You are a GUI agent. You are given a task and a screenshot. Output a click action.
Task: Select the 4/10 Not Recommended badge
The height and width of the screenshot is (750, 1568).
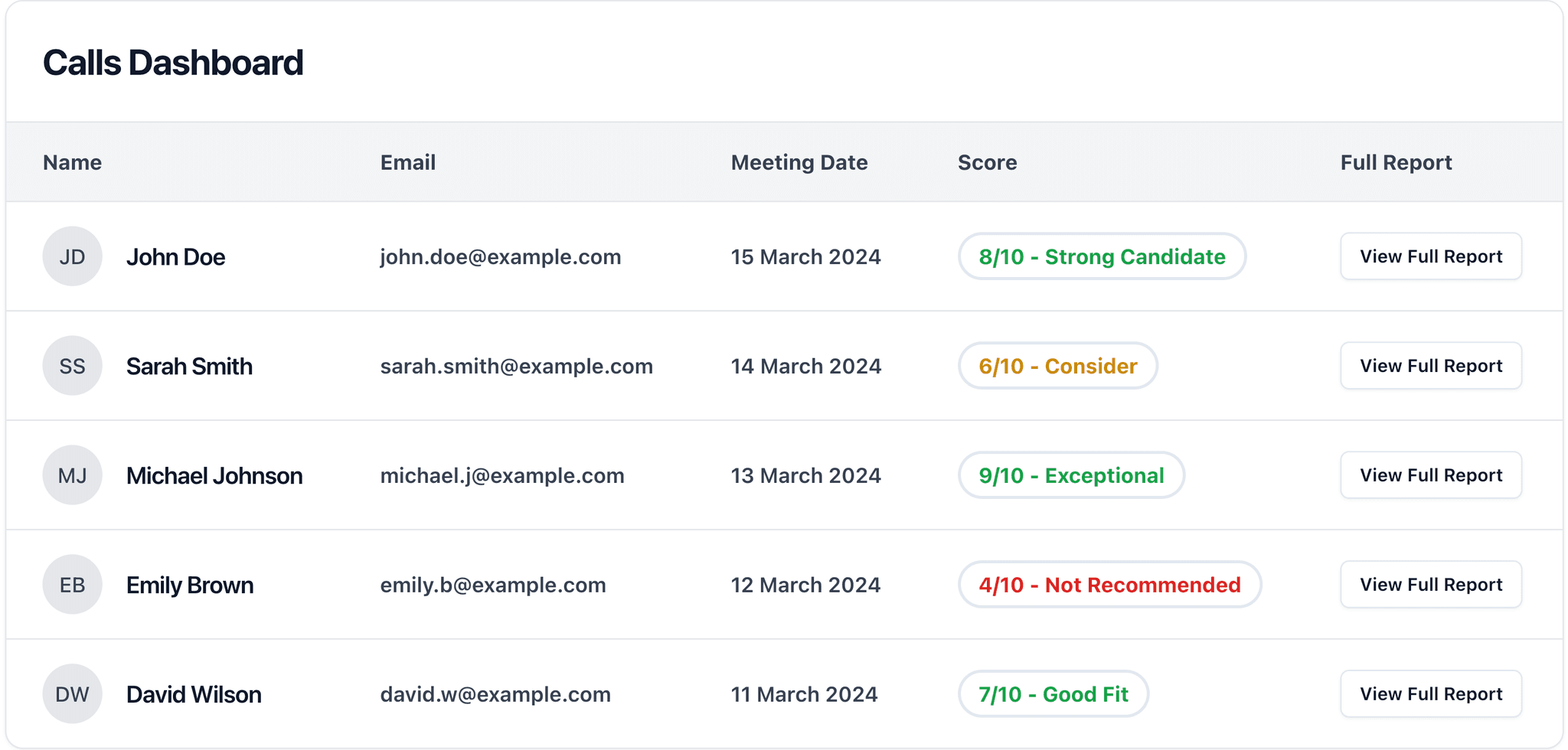1110,585
